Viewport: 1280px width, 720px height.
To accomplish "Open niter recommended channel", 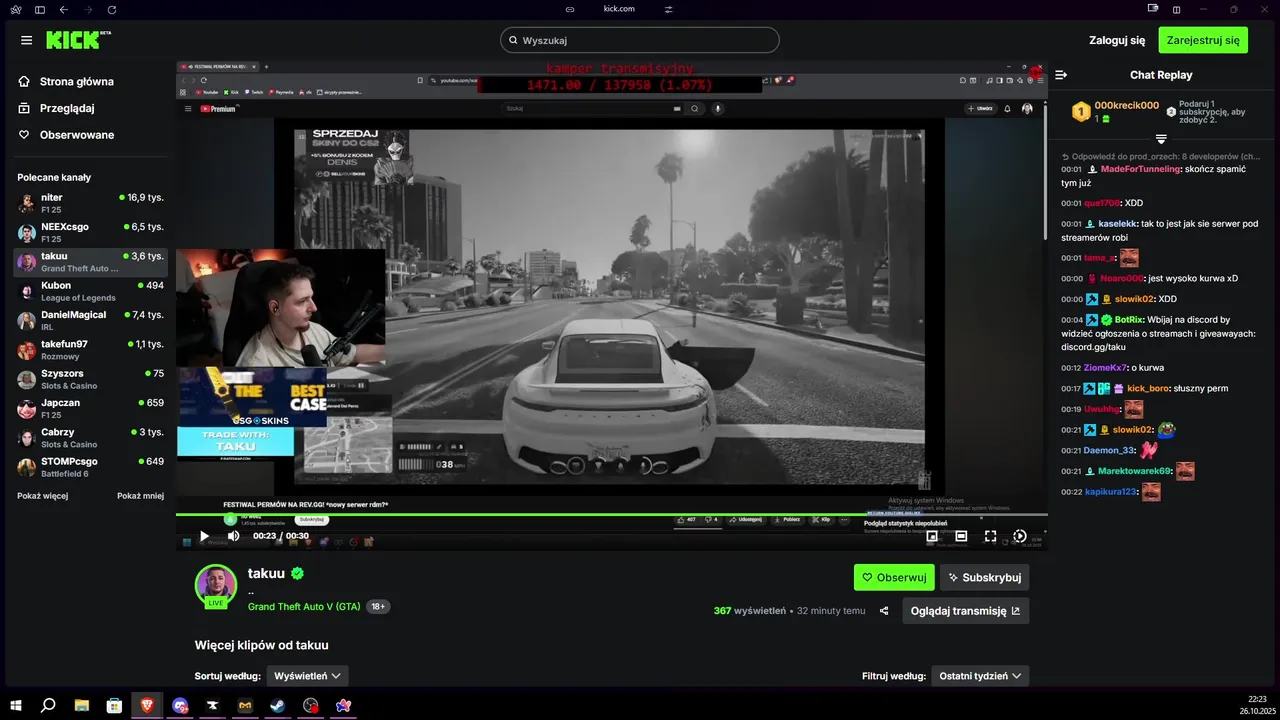I will point(91,203).
